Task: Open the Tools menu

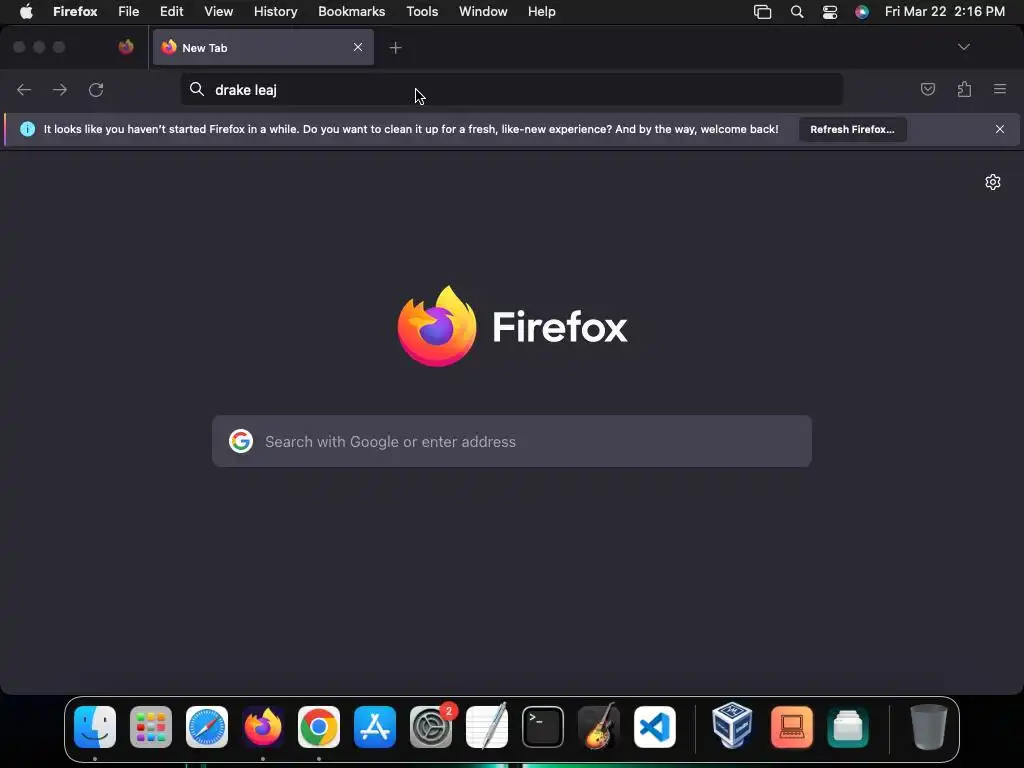Action: [423, 12]
